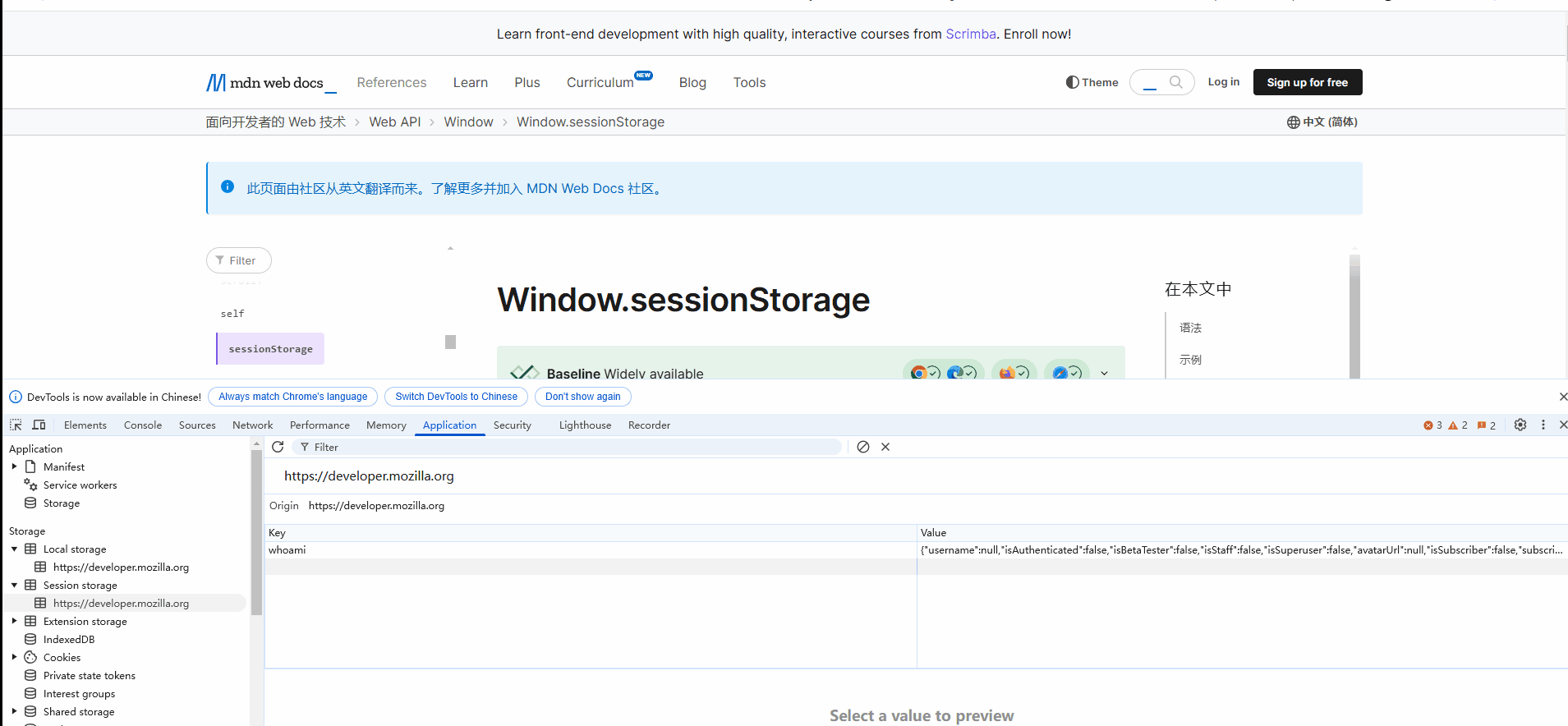Click the Cookies icon

[30, 657]
